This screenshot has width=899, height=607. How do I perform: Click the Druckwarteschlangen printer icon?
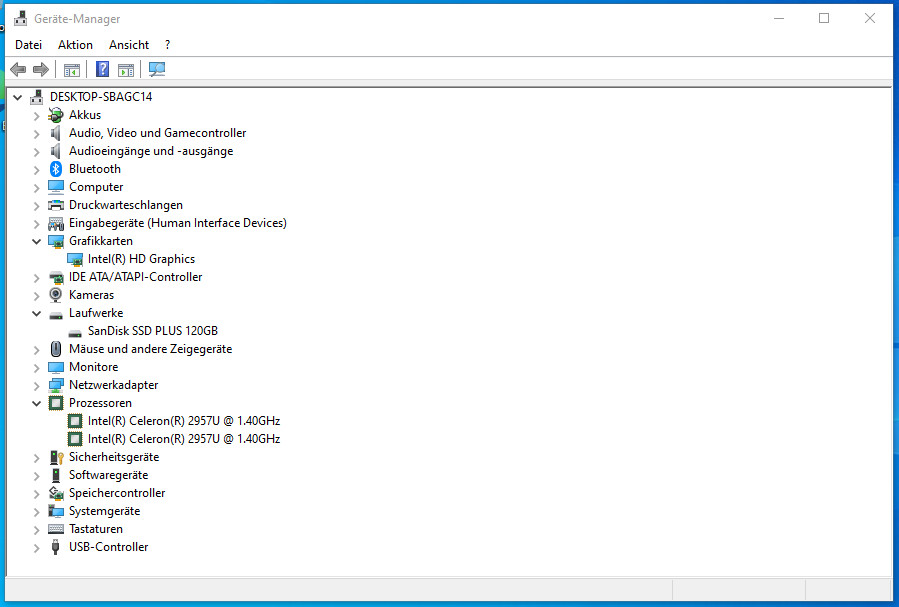pos(56,205)
